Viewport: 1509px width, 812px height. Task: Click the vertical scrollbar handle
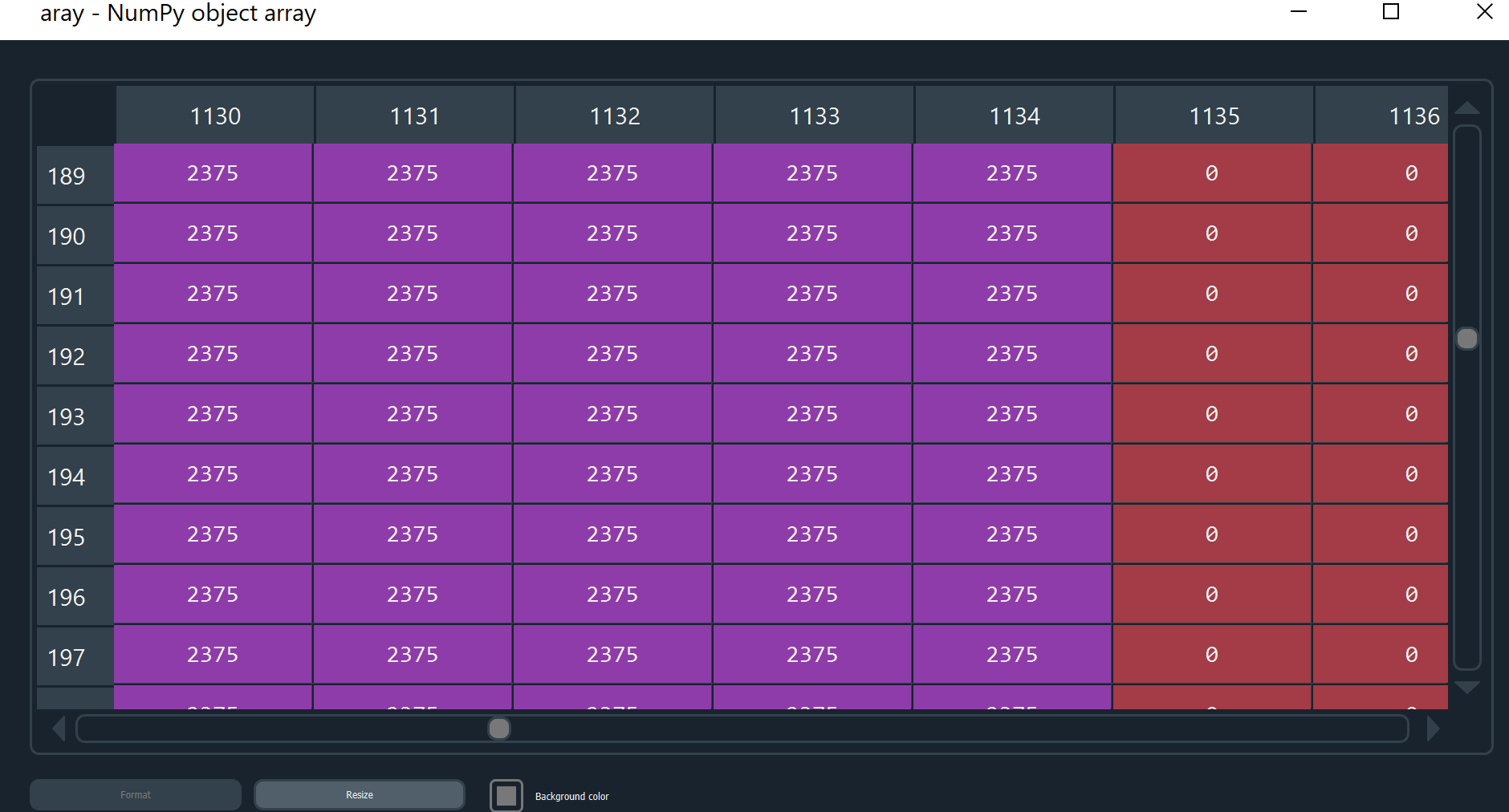pyautogui.click(x=1467, y=339)
